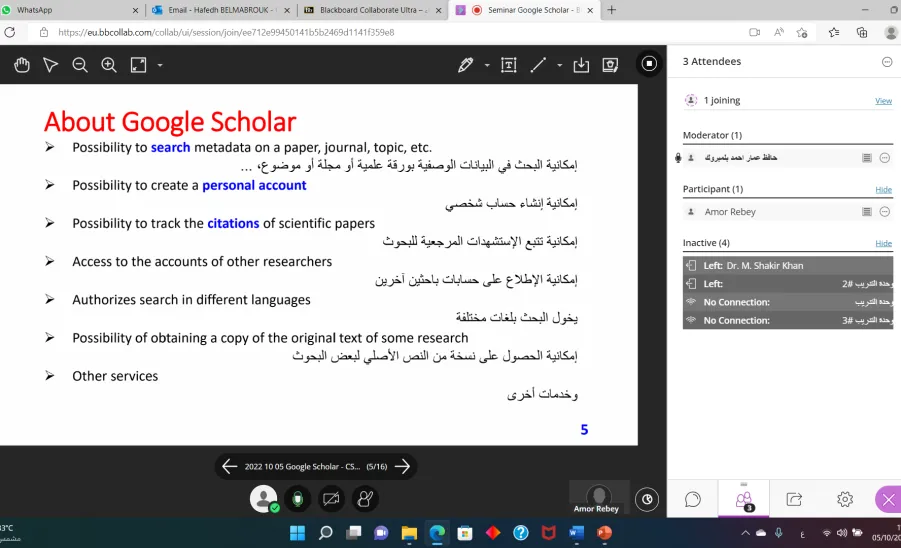
Task: Zoom out the shared slide
Action: pyautogui.click(x=80, y=65)
